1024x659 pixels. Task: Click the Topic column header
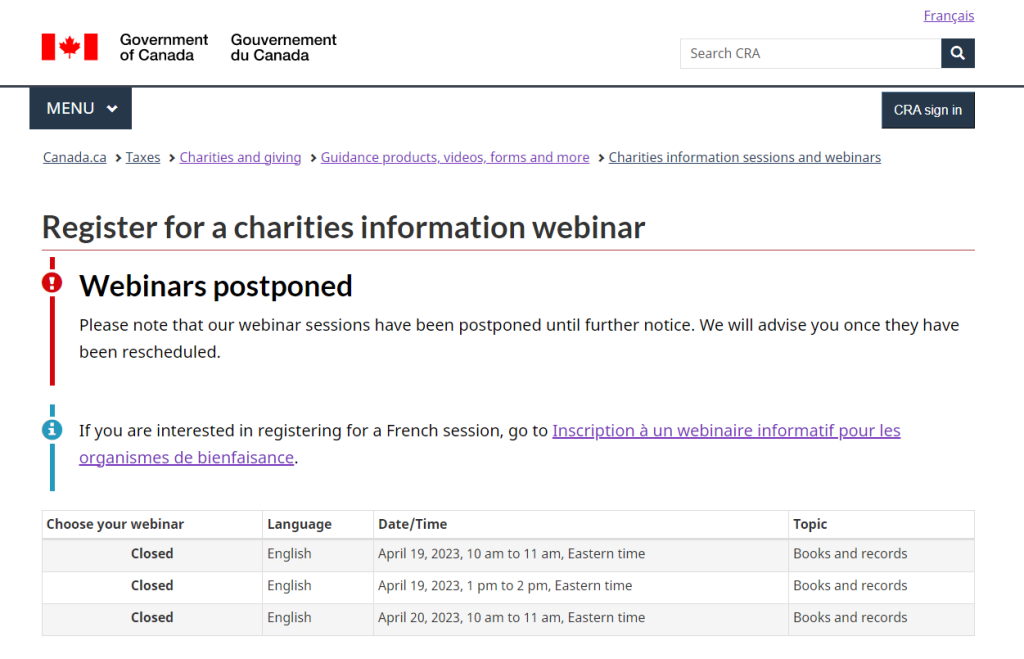(810, 524)
